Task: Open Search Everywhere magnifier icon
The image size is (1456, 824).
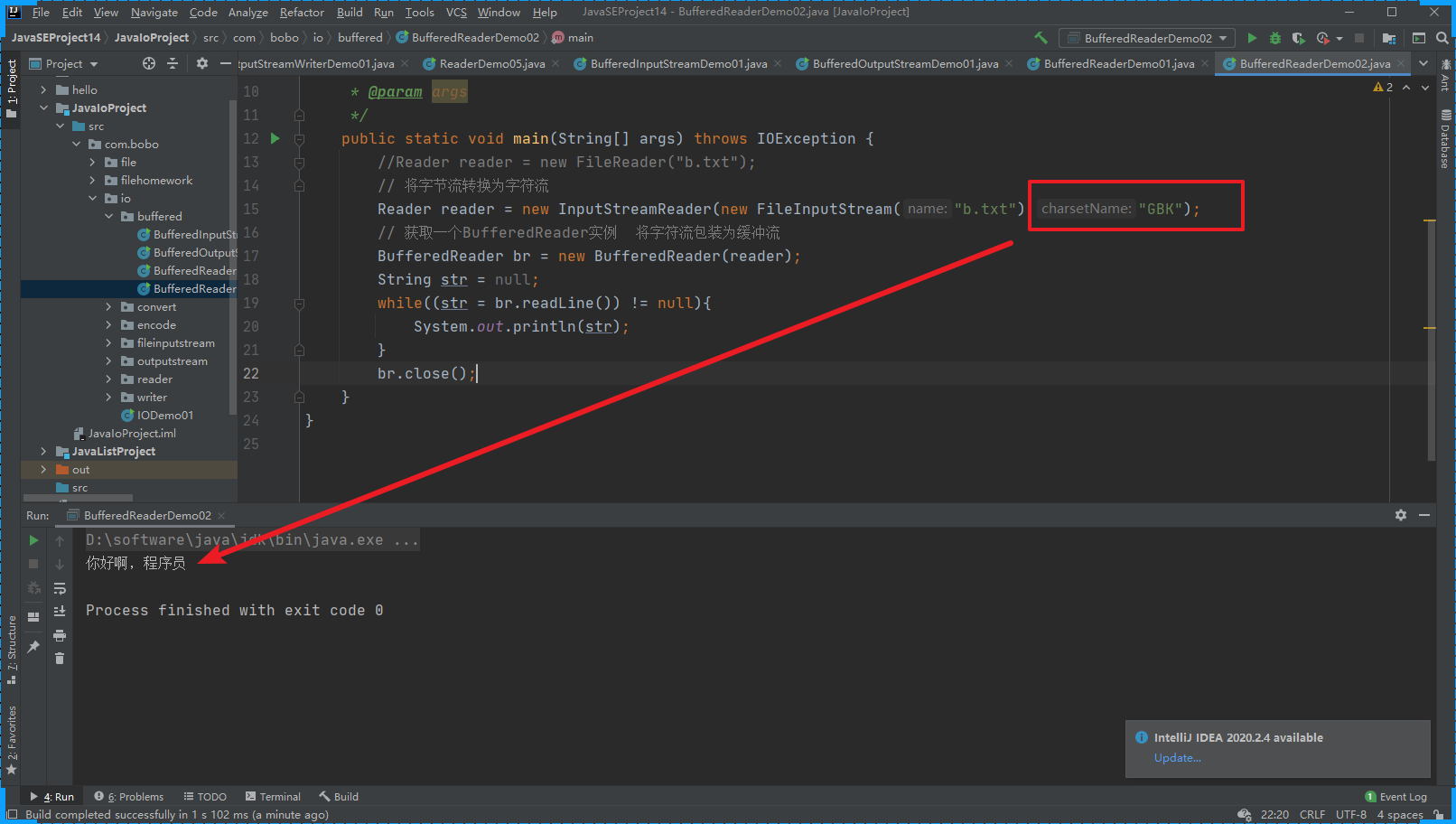Action: pyautogui.click(x=1442, y=38)
